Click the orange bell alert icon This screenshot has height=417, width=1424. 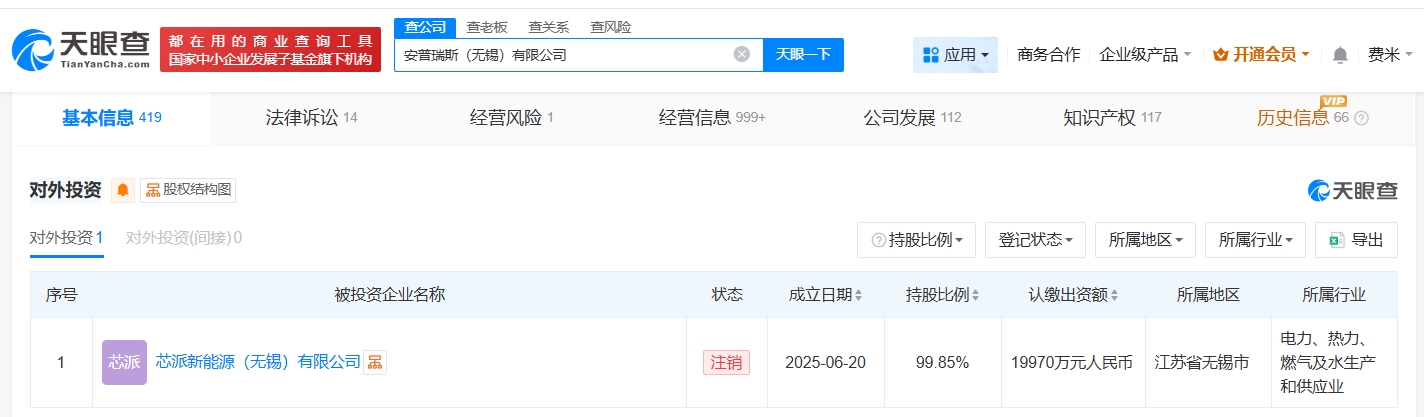coord(123,190)
